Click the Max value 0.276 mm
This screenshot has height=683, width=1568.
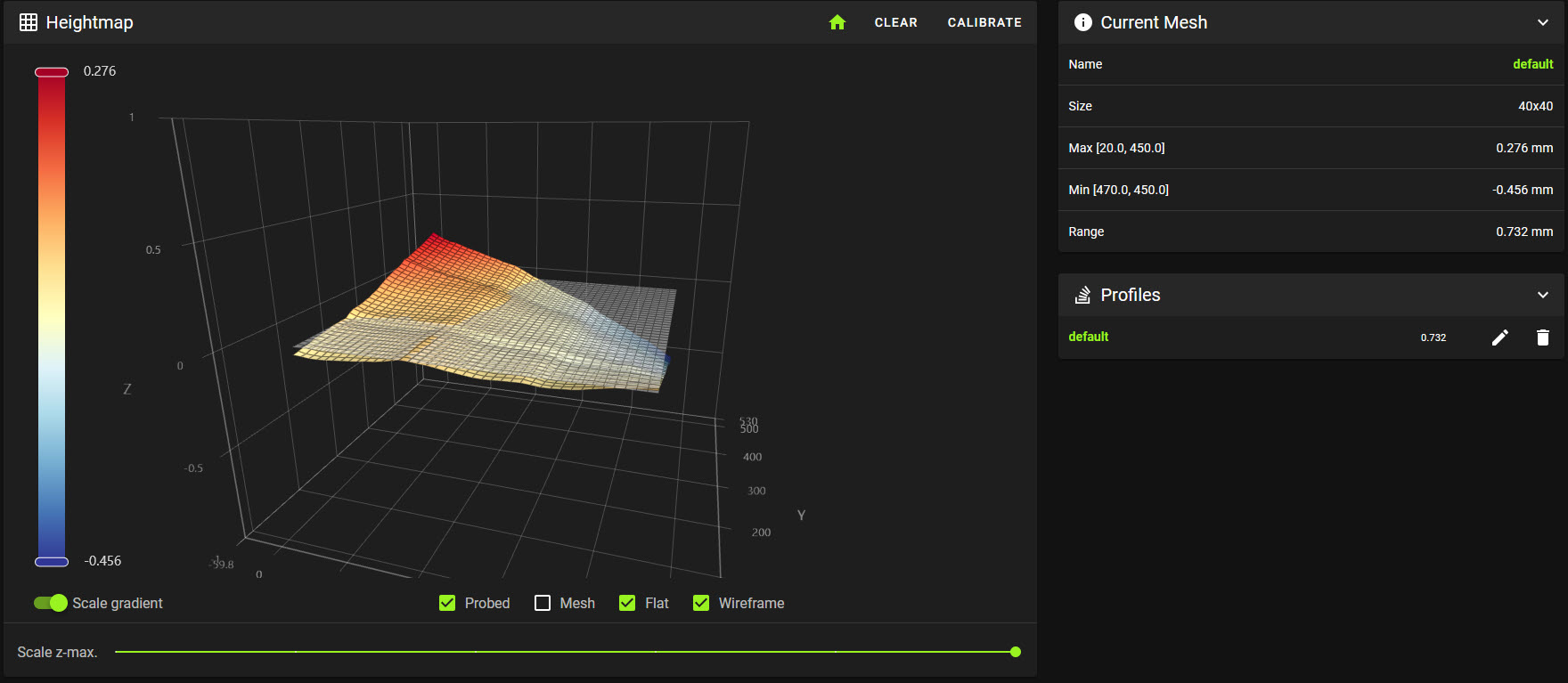[x=1524, y=148]
